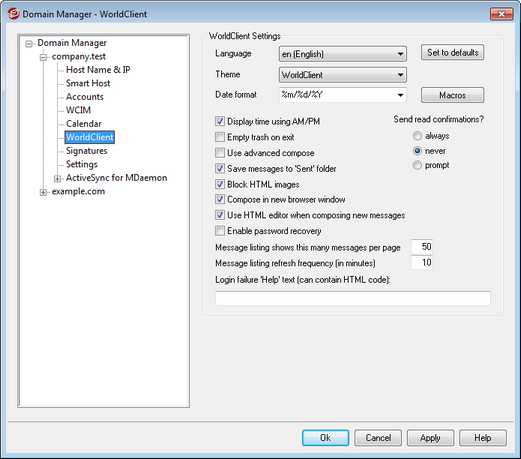Open the Theme dropdown
The height and width of the screenshot is (459, 521).
pyautogui.click(x=343, y=75)
